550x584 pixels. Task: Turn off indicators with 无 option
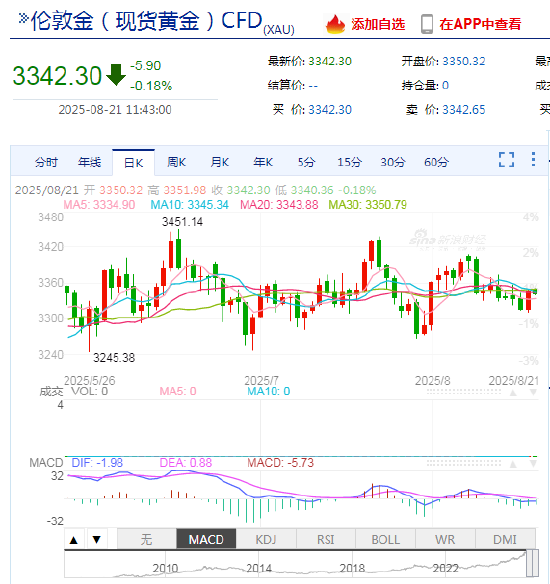(x=146, y=539)
